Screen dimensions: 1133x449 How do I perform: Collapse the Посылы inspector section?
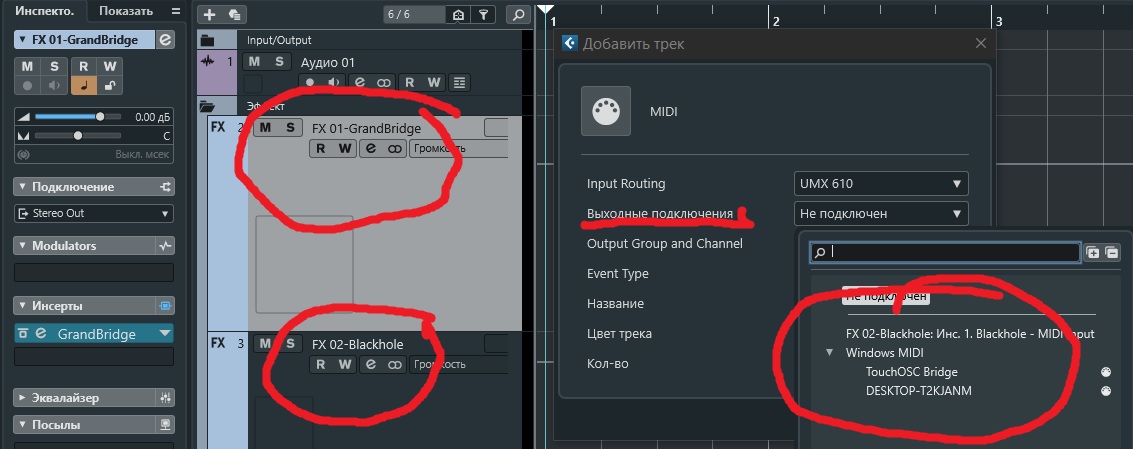click(x=22, y=425)
